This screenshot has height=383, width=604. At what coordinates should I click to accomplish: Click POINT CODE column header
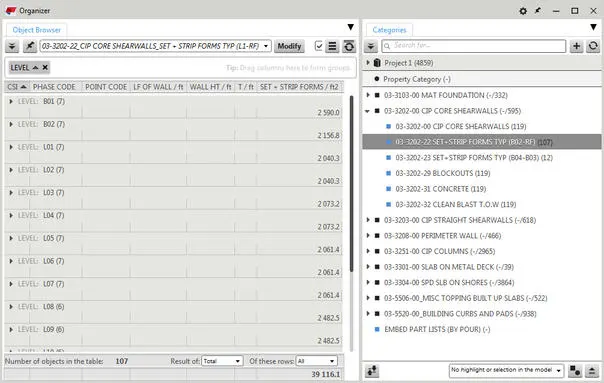(106, 87)
